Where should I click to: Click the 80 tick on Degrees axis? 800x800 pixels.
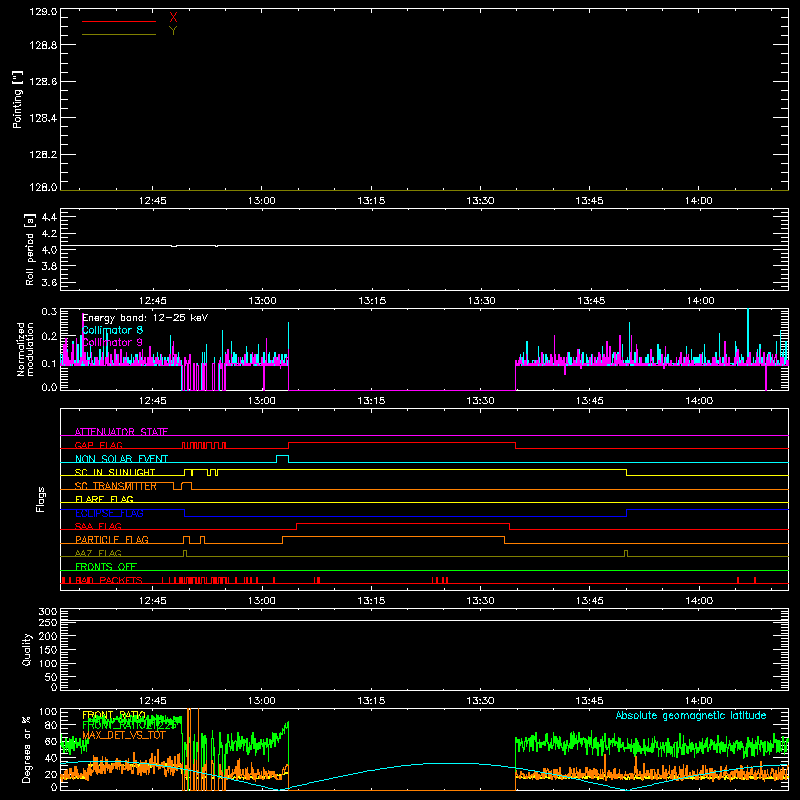point(52,725)
